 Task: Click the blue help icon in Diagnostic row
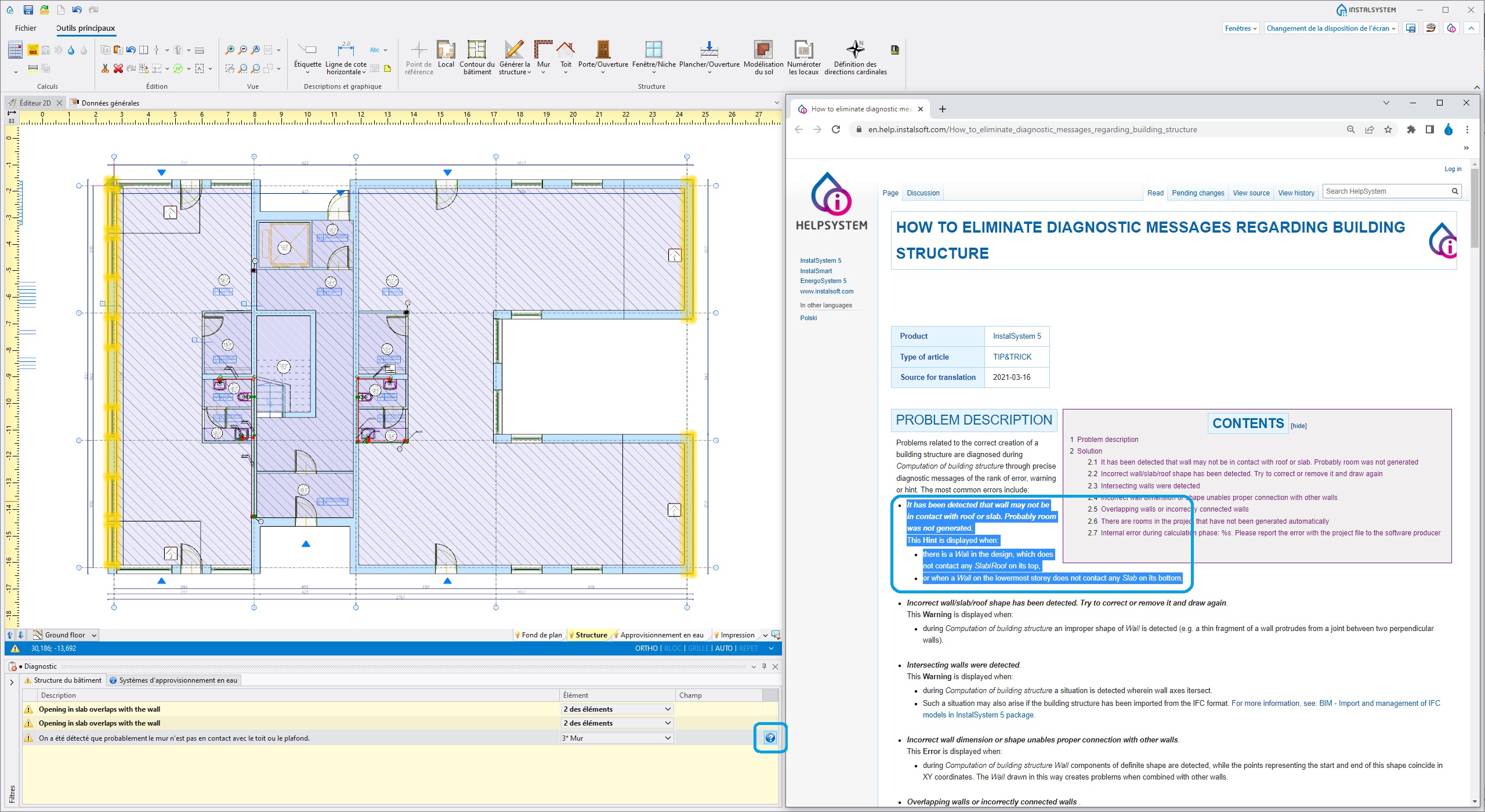pos(770,738)
